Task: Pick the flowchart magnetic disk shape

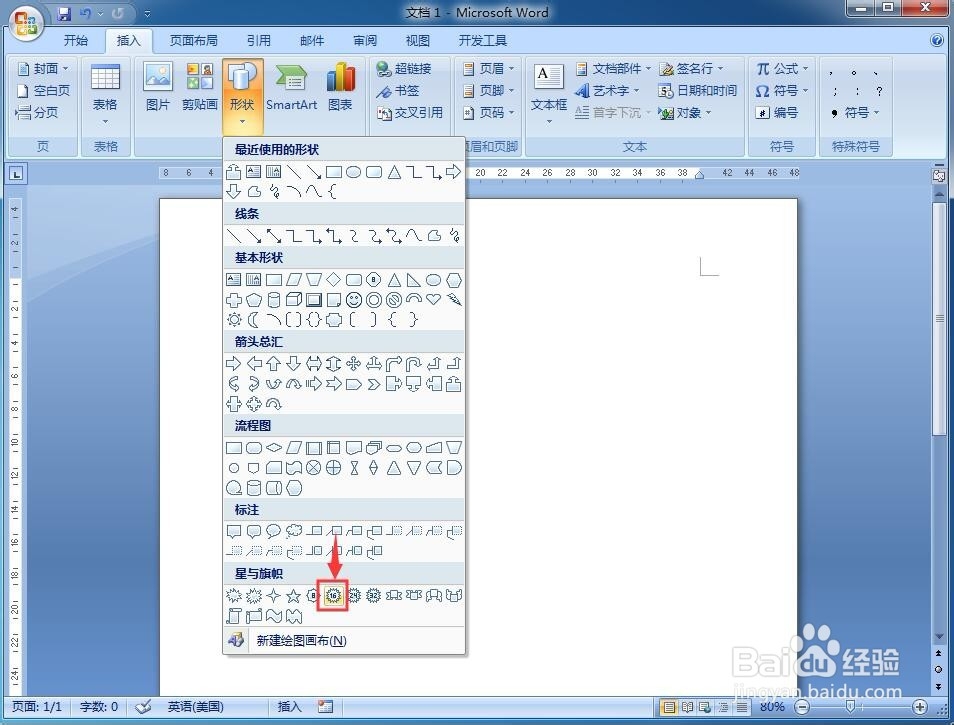Action: pyautogui.click(x=254, y=488)
